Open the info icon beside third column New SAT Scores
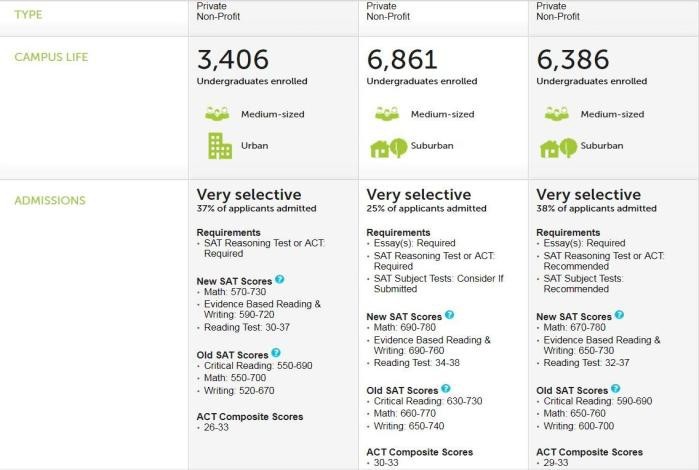The width and height of the screenshot is (699, 470). tap(619, 315)
